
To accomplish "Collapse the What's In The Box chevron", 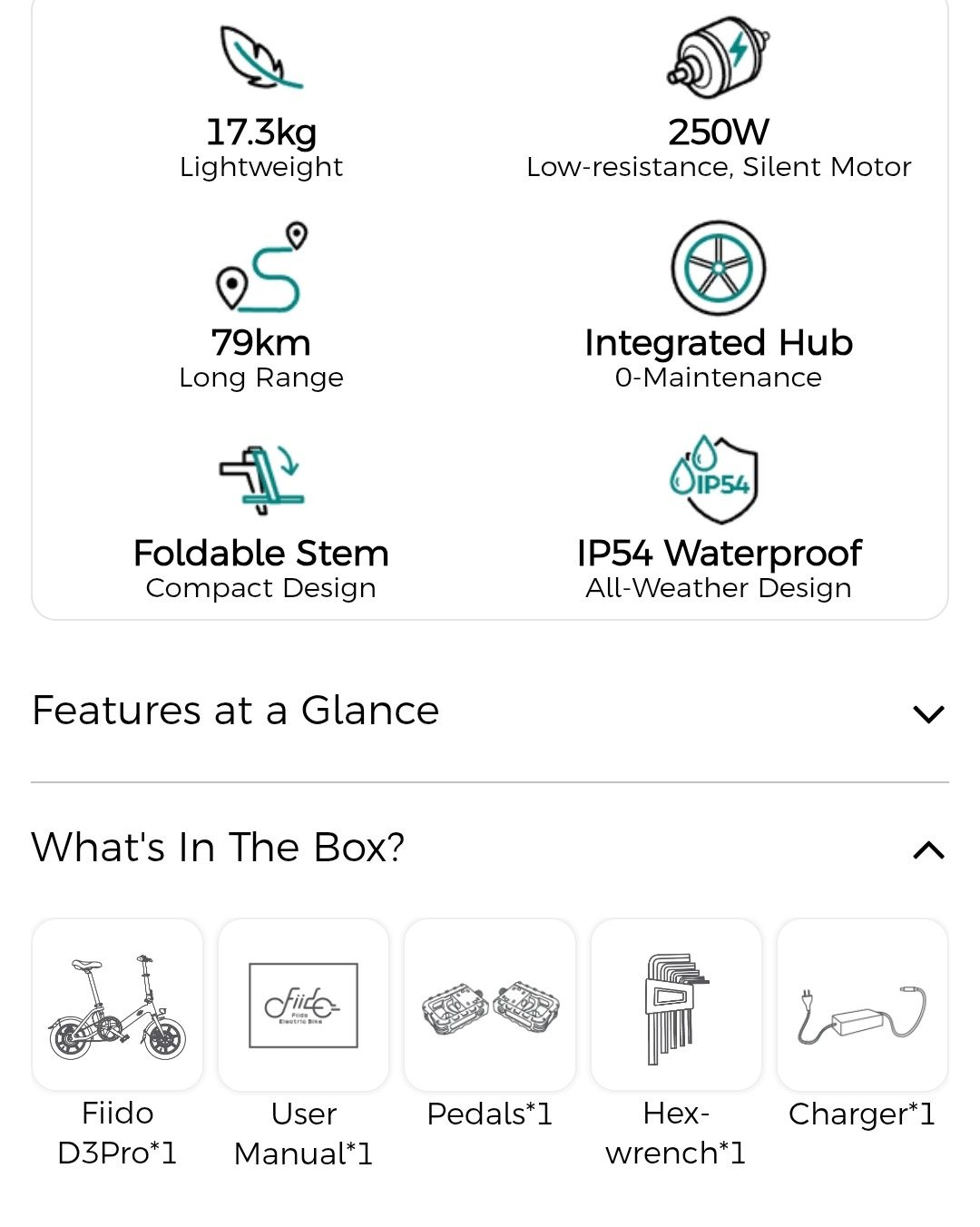I will 928,850.
